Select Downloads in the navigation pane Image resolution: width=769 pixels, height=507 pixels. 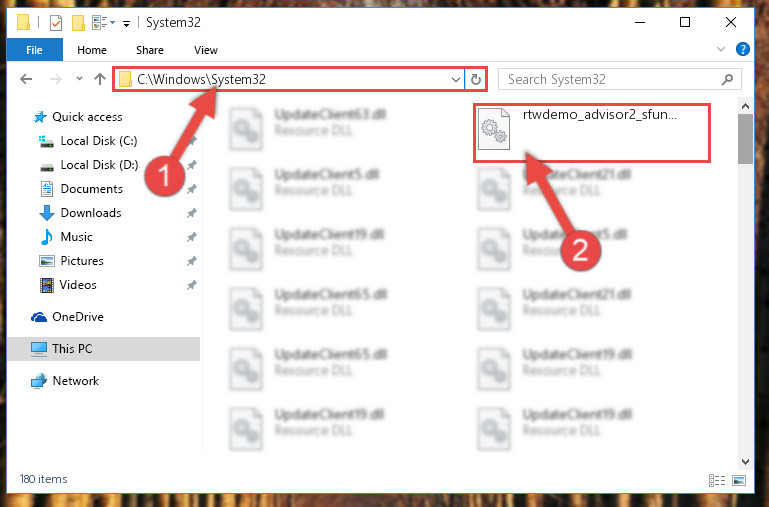pyautogui.click(x=91, y=213)
